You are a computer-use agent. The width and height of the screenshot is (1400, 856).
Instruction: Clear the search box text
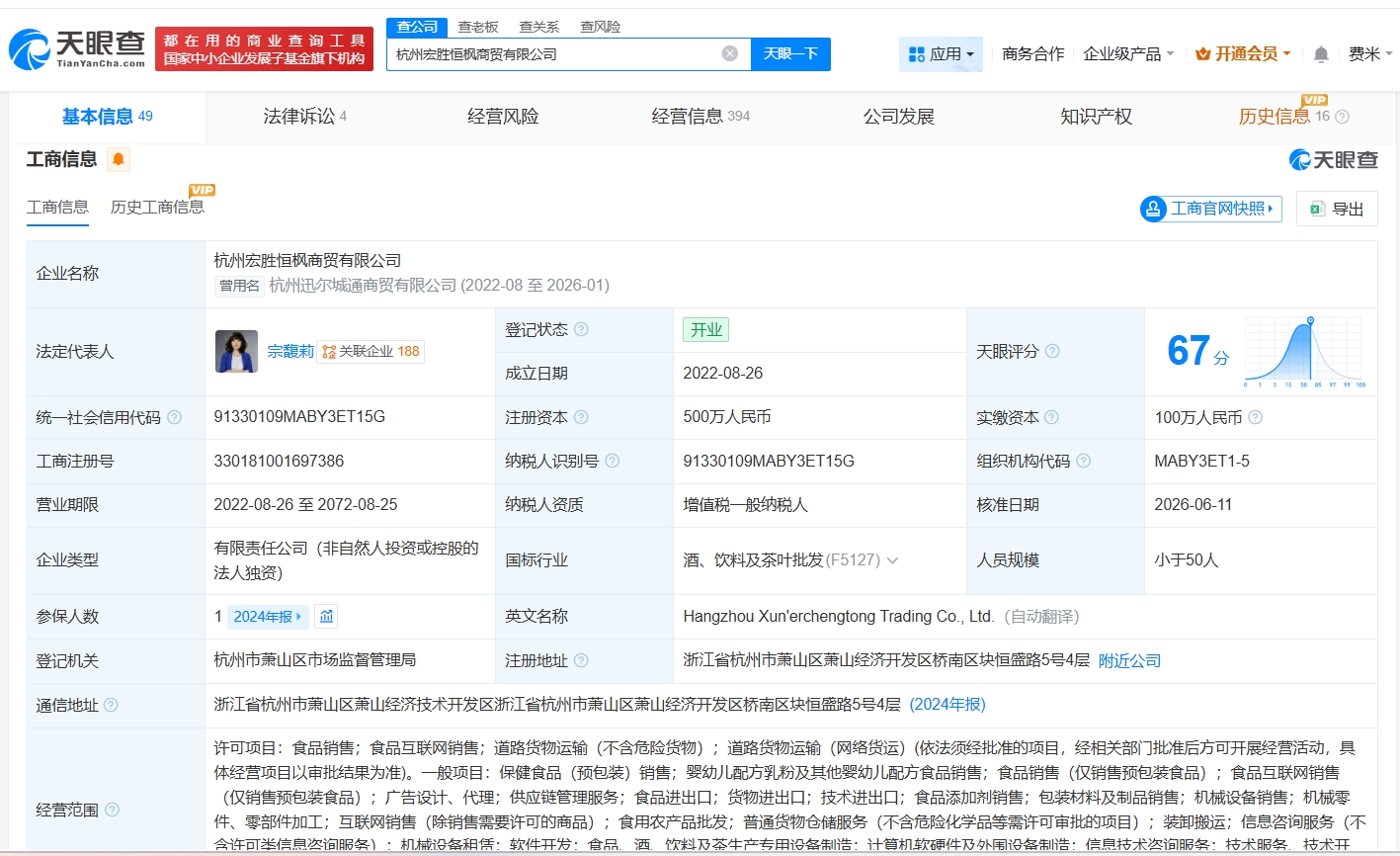coord(730,53)
